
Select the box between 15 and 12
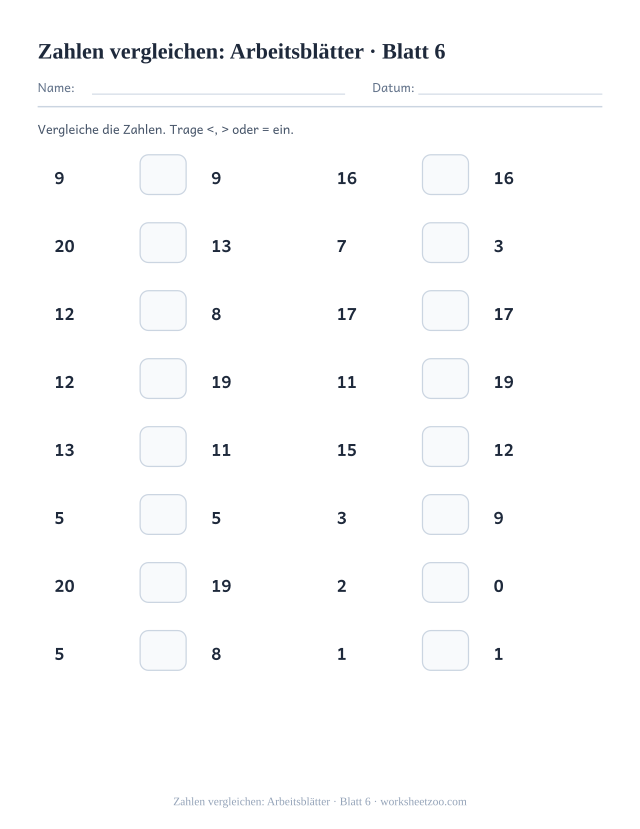[445, 447]
